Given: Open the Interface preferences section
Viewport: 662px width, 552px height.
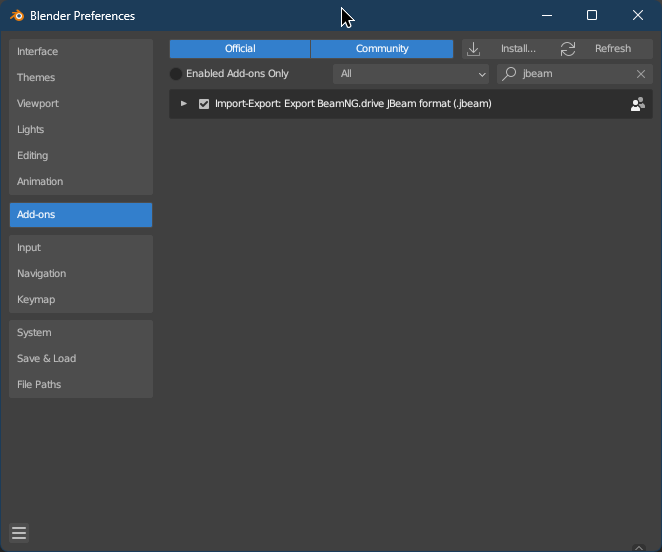Looking at the screenshot, I should point(81,52).
